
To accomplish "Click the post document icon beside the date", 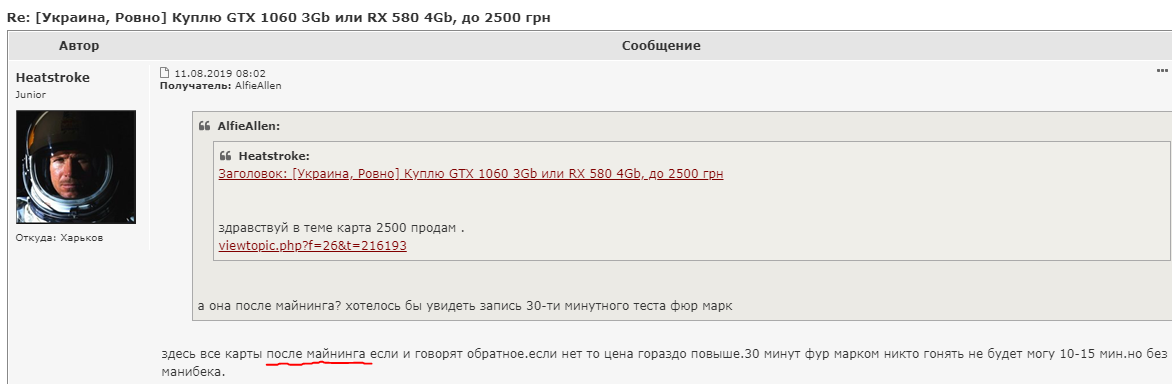I will 165,73.
